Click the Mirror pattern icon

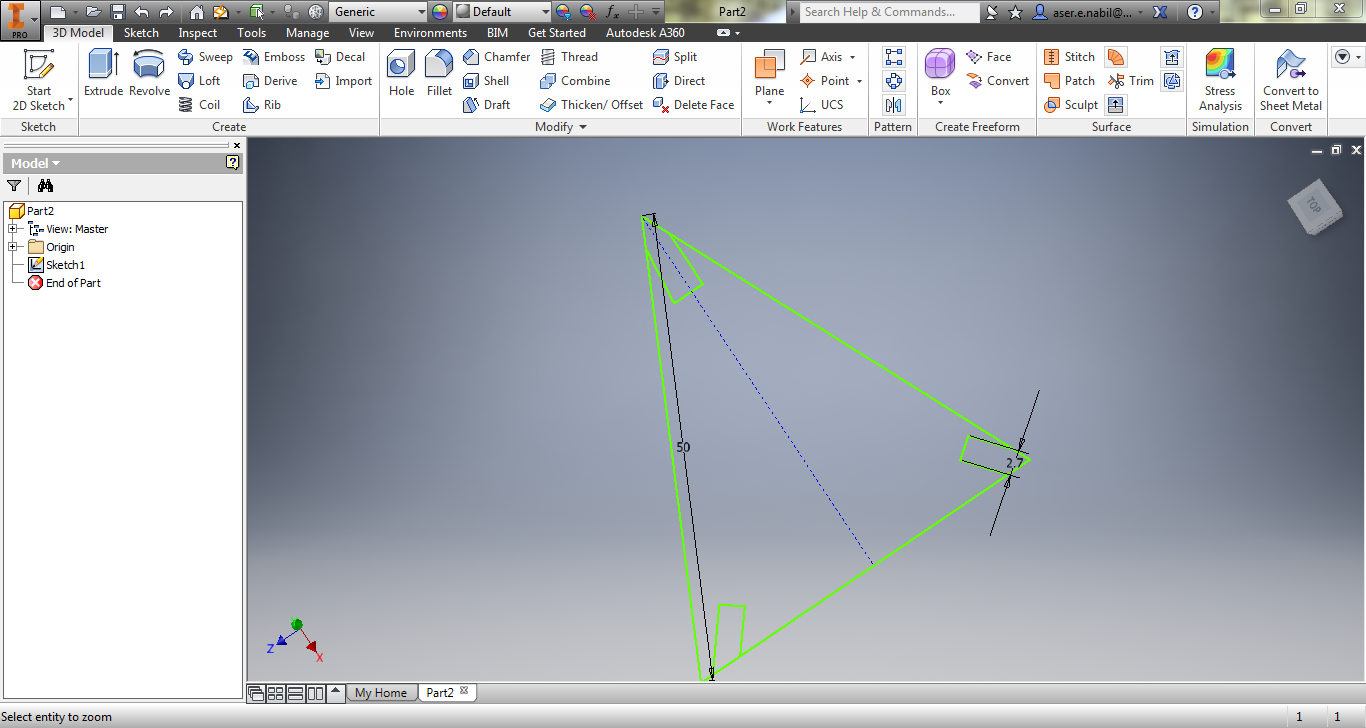[894, 105]
